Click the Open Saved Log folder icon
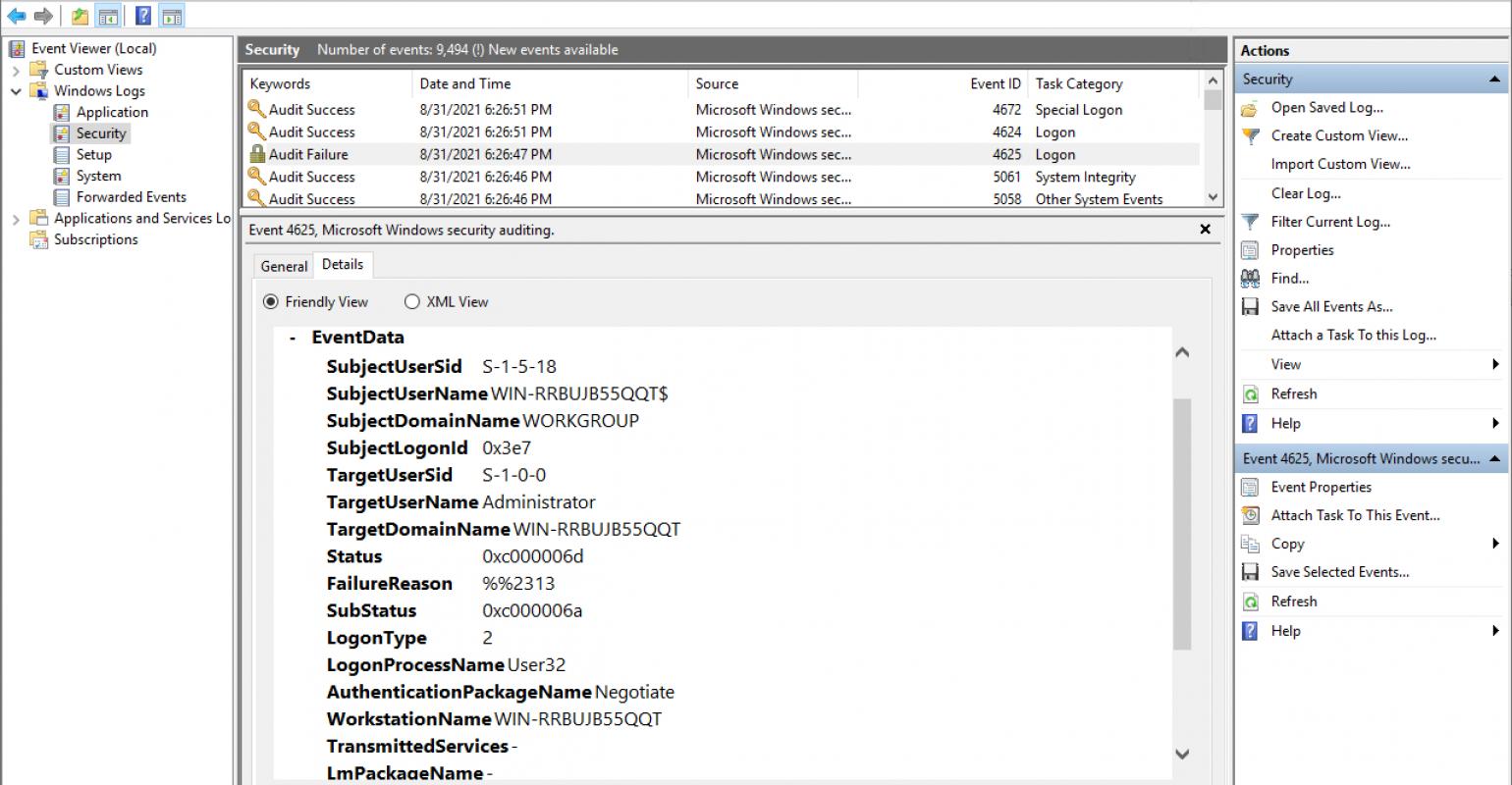1512x785 pixels. coord(1250,108)
